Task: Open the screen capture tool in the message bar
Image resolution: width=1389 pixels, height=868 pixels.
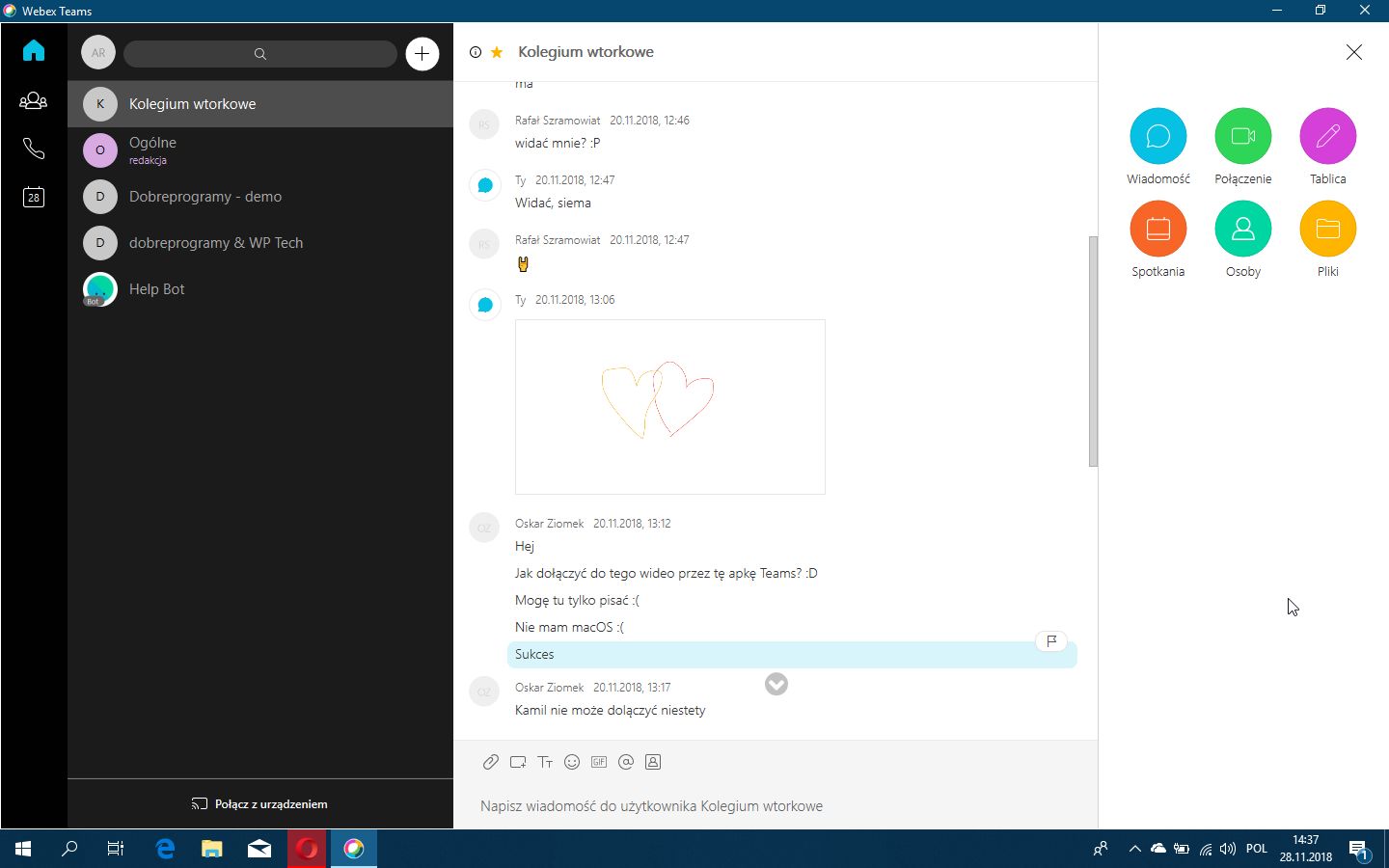Action: (518, 762)
